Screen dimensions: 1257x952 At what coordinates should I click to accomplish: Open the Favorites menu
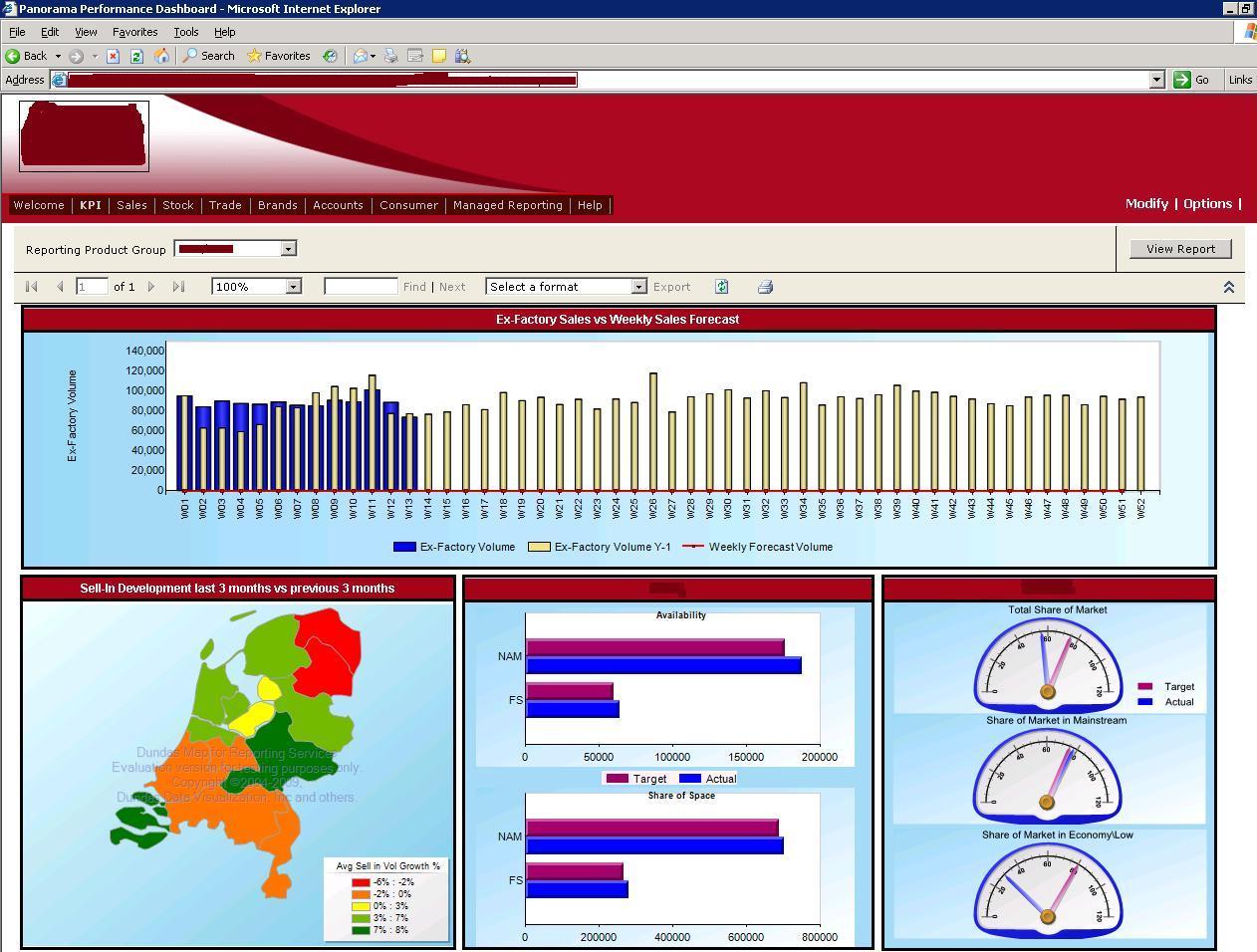134,32
